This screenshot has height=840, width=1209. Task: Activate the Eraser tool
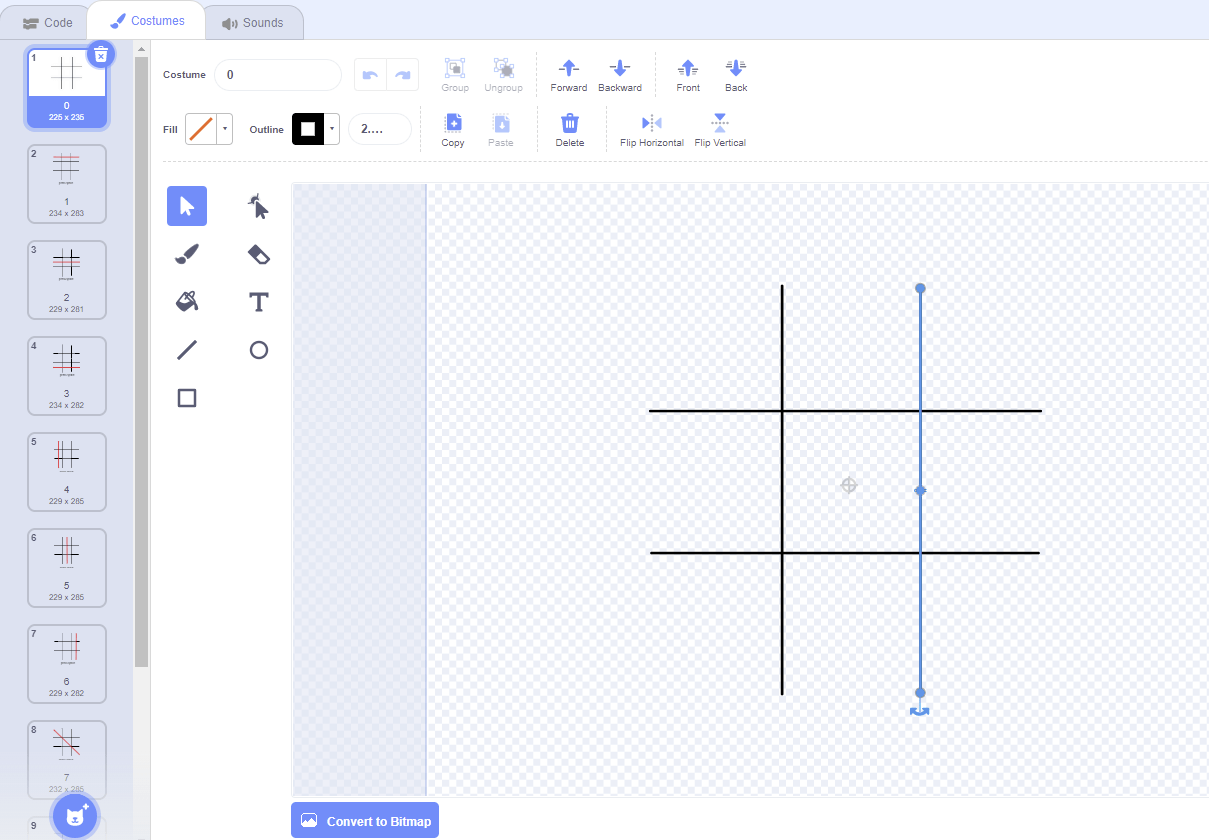click(259, 254)
